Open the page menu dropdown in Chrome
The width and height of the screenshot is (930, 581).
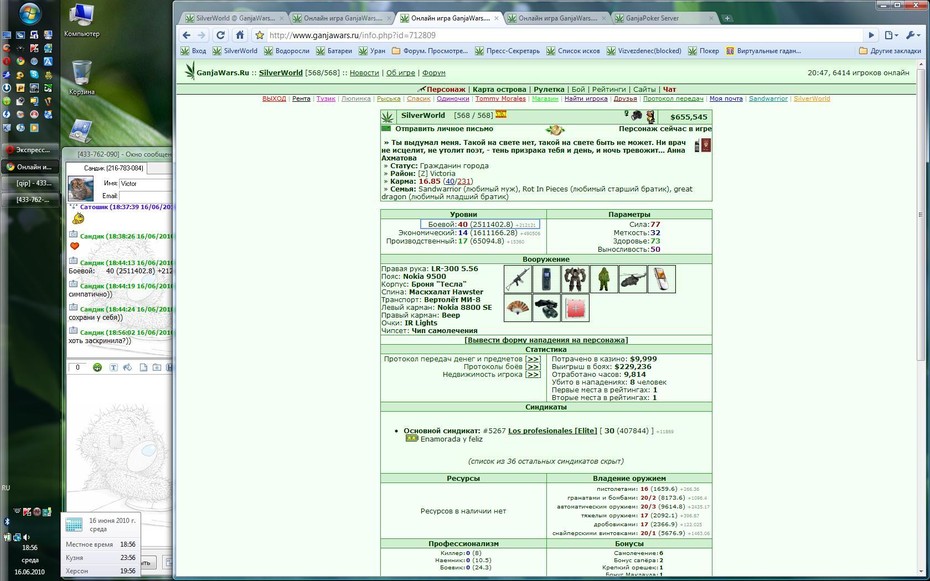coord(891,35)
